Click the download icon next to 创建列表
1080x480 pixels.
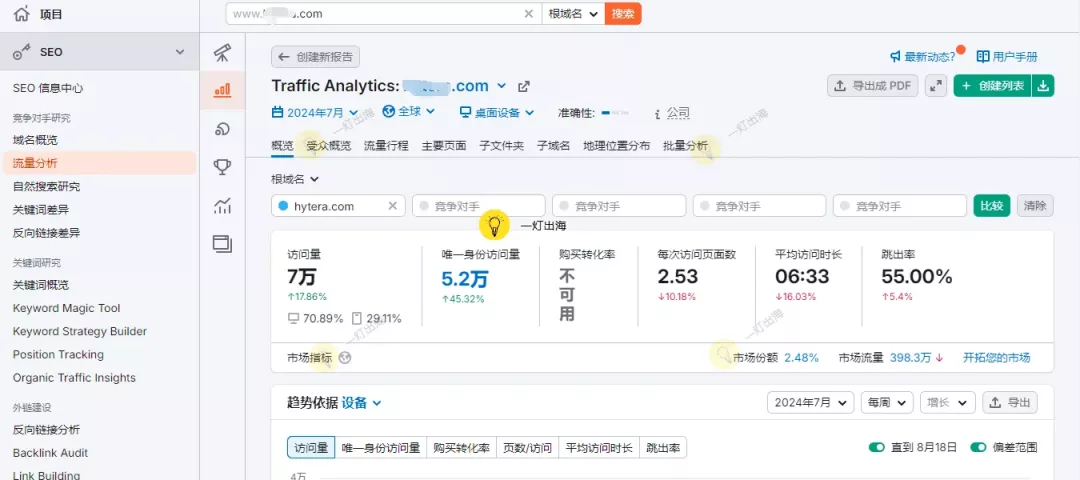[1043, 86]
